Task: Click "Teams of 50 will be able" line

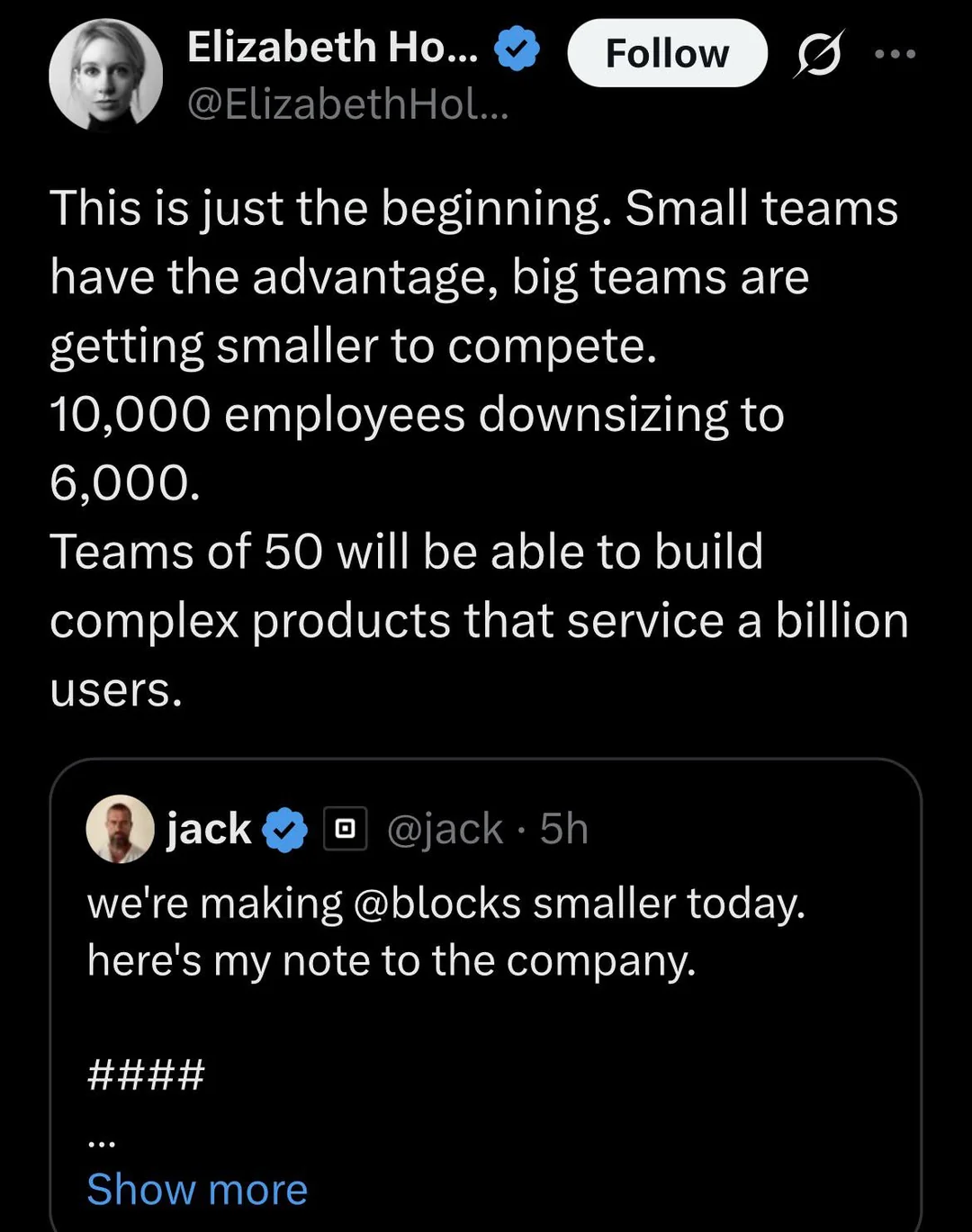Action: 406,551
